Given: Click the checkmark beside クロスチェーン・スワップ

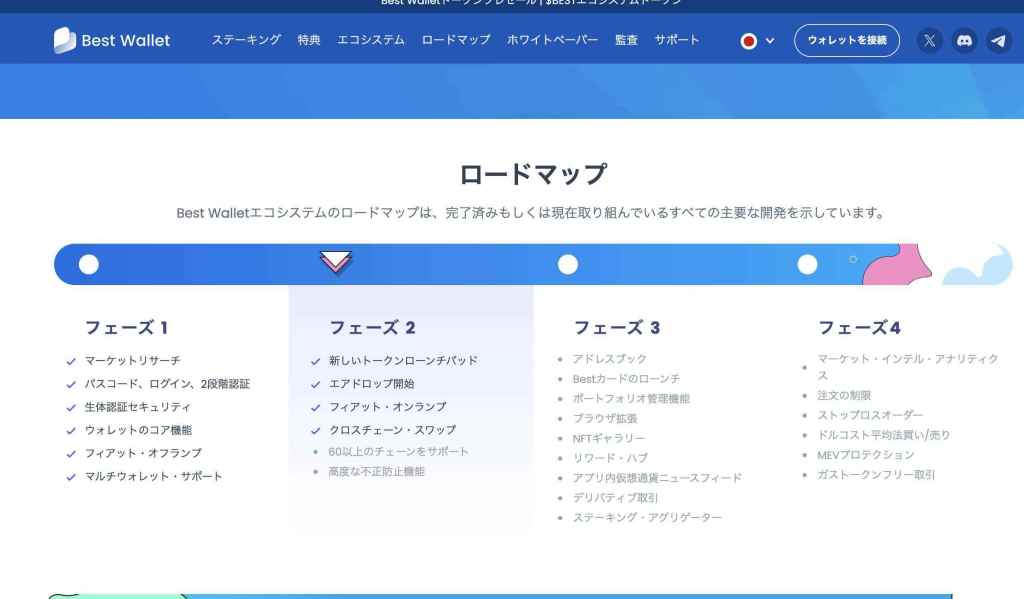Looking at the screenshot, I should tap(315, 430).
